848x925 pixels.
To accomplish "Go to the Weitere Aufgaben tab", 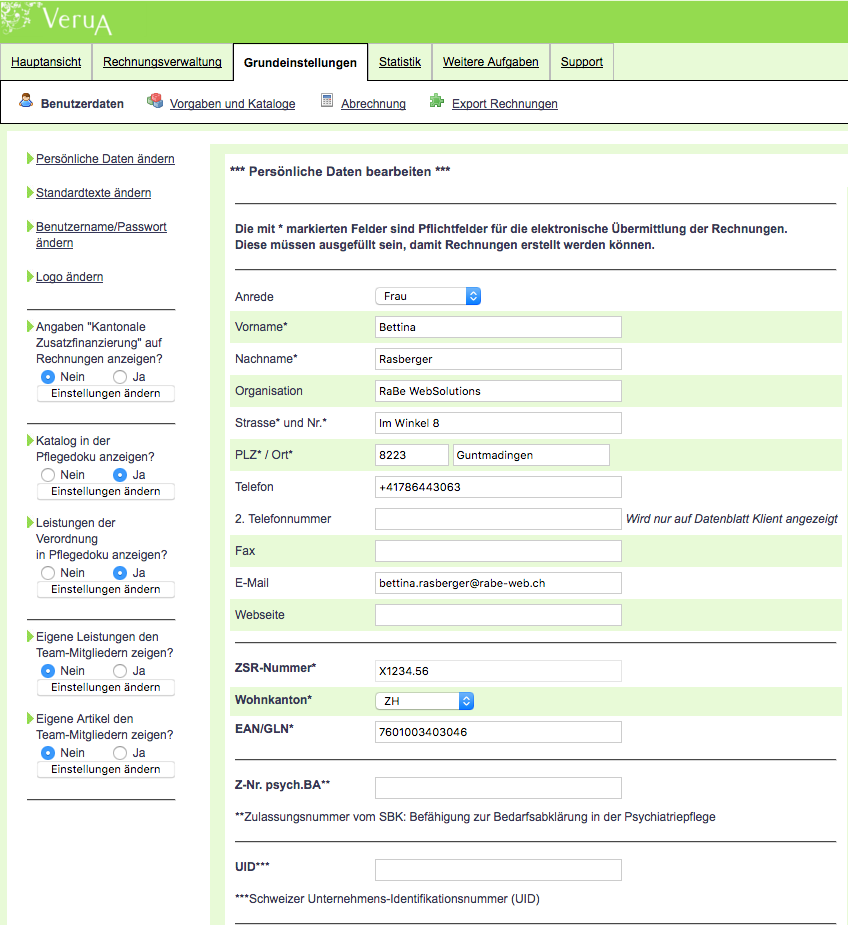I will pos(490,62).
